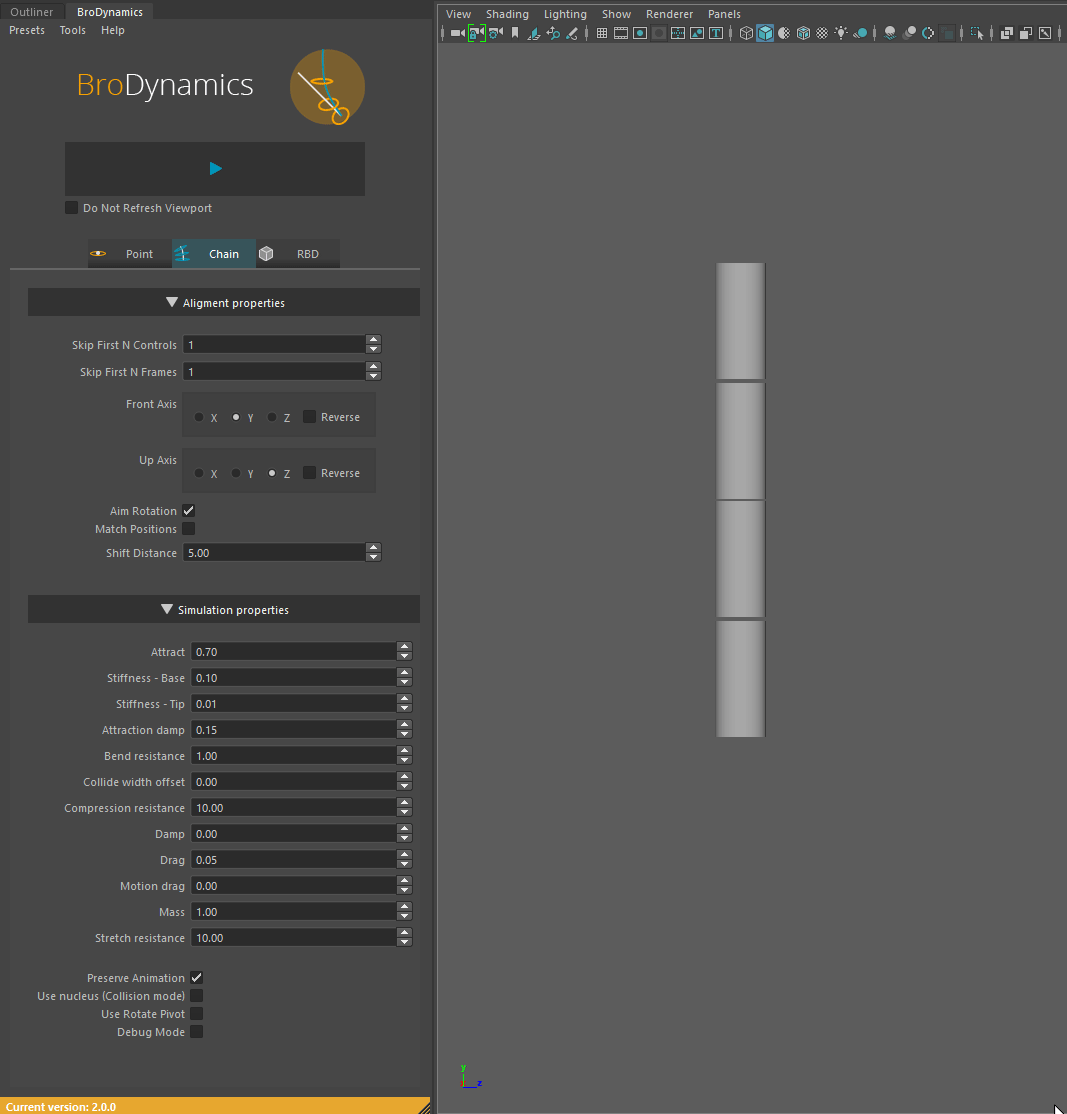The width and height of the screenshot is (1067, 1114).
Task: Enable Use nucleus (Collision mode) checkbox
Action: (x=197, y=995)
